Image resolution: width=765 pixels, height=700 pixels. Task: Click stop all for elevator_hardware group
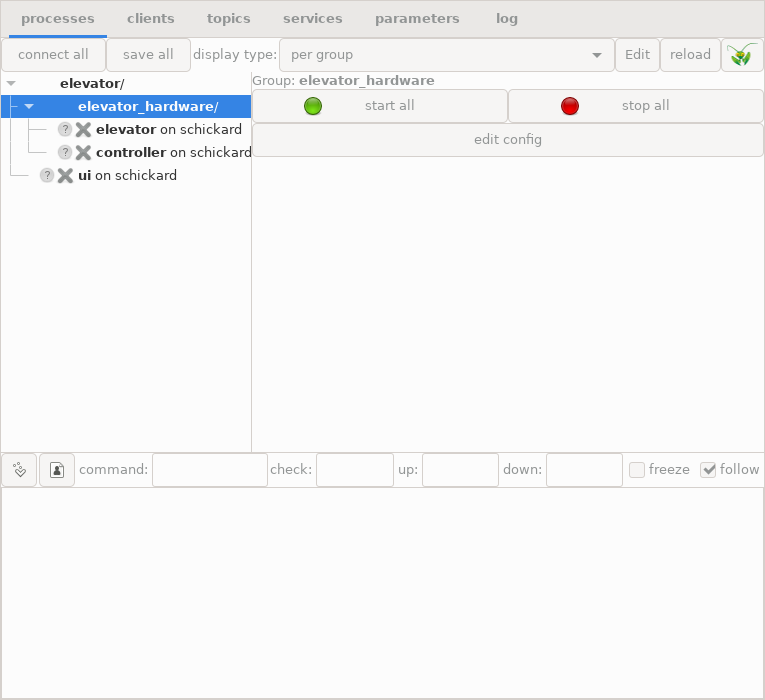(x=636, y=106)
